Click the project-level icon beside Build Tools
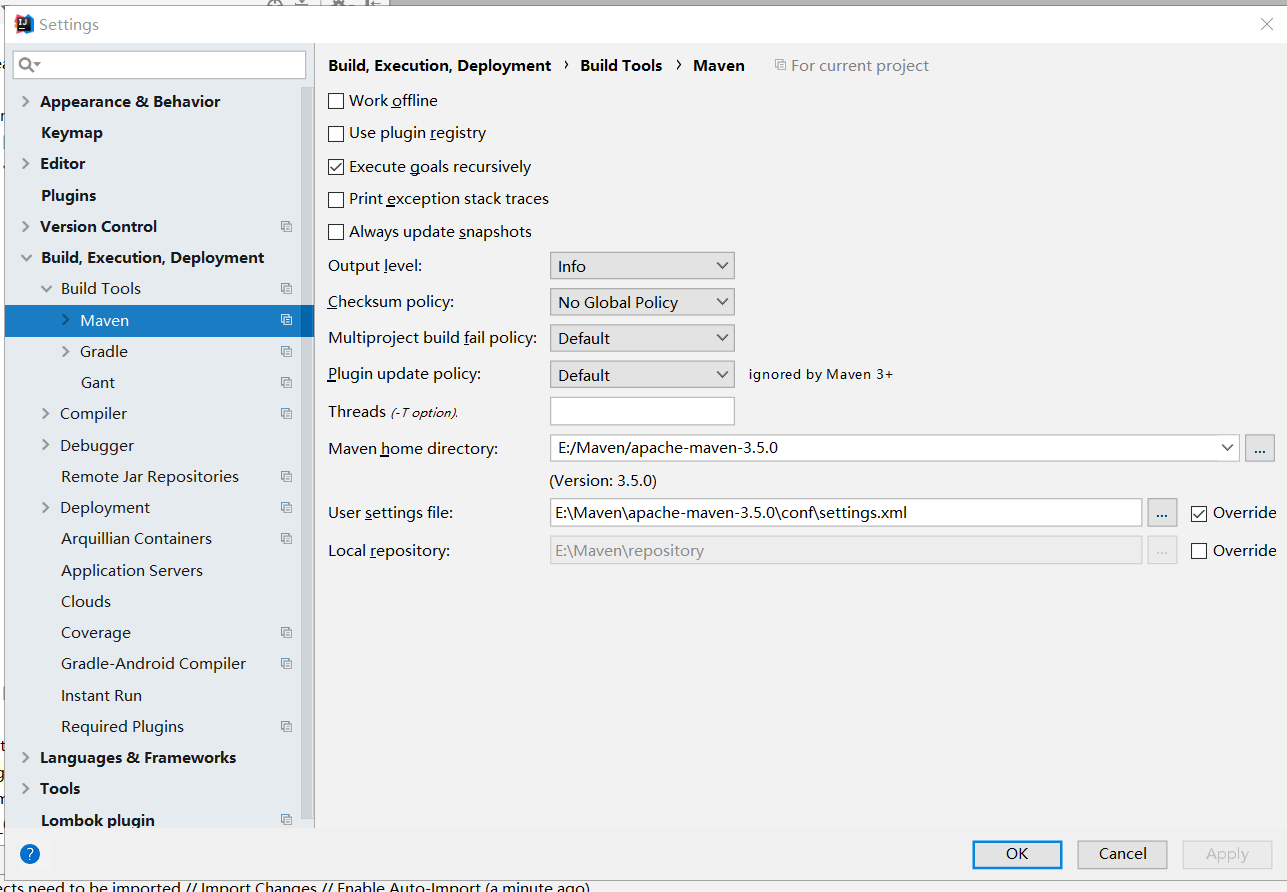 (287, 289)
